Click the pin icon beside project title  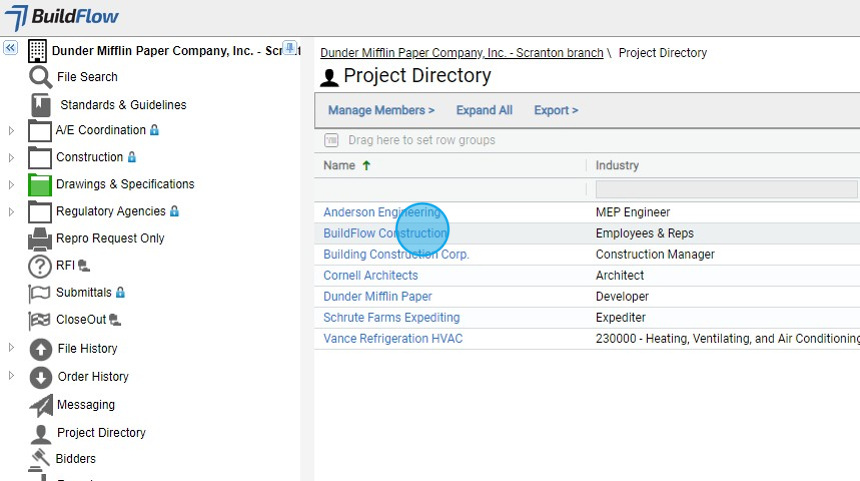290,47
